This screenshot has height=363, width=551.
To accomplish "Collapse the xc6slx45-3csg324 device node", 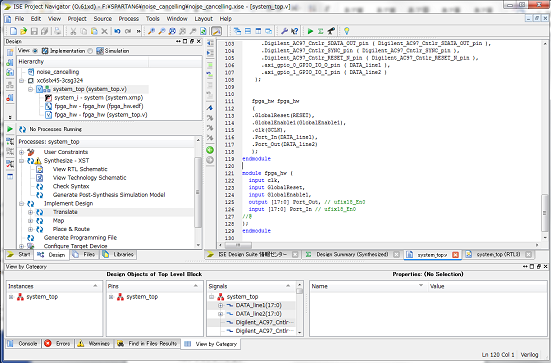I will tap(22, 80).
